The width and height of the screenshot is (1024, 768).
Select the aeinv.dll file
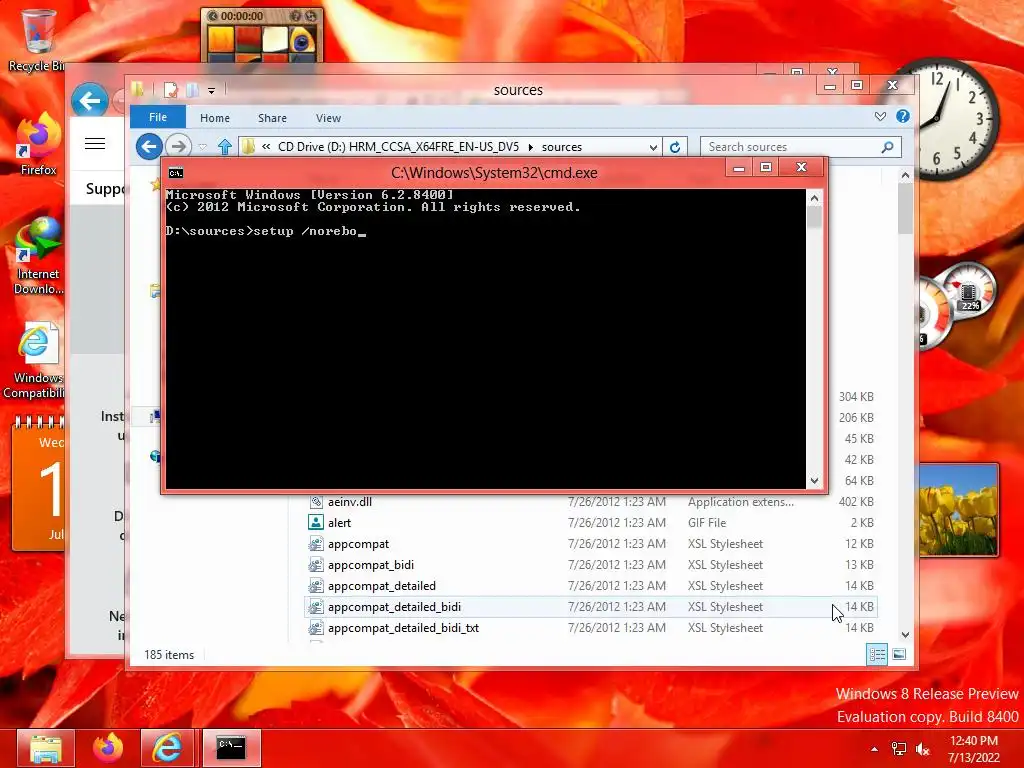591,502
